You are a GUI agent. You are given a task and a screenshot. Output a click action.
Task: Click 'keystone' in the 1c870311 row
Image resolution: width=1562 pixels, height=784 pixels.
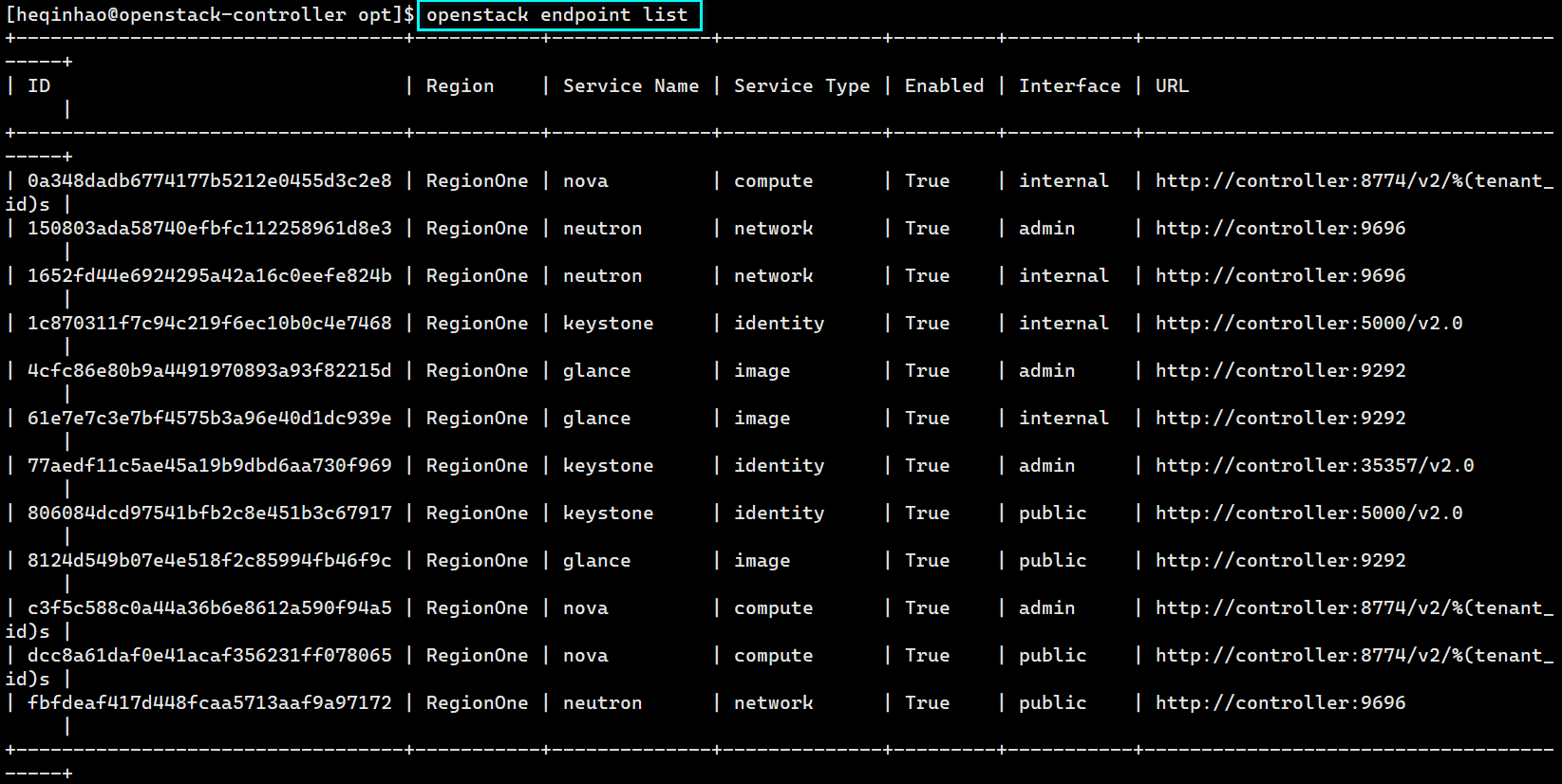click(x=608, y=324)
